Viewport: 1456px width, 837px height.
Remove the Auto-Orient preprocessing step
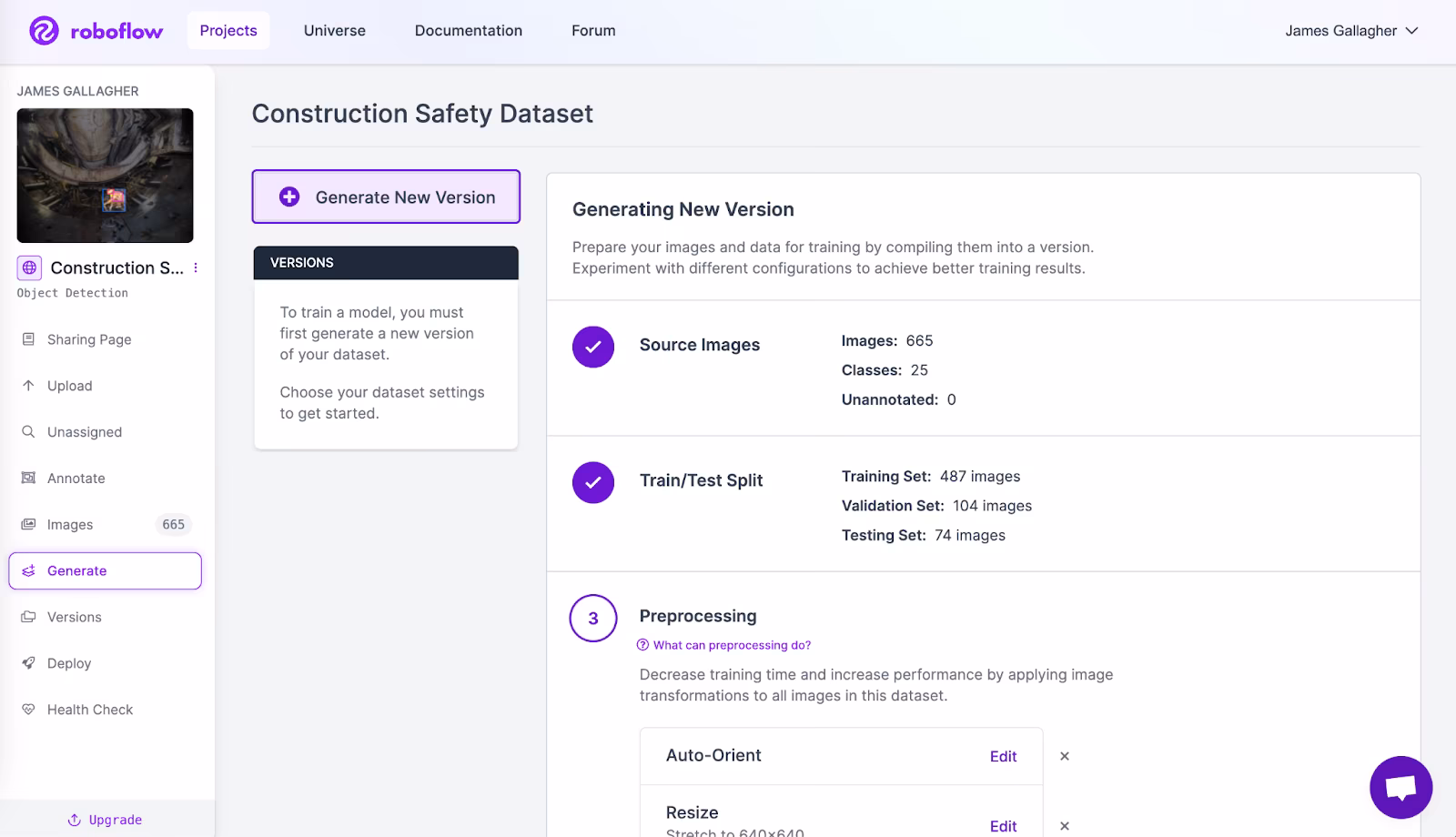1065,756
